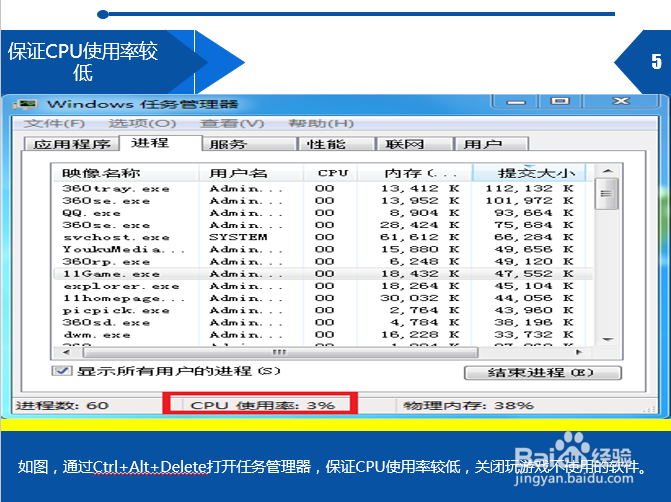Screen dimensions: 671x502
Task: Click the 进程数: 60 status entry
Action: [62, 405]
